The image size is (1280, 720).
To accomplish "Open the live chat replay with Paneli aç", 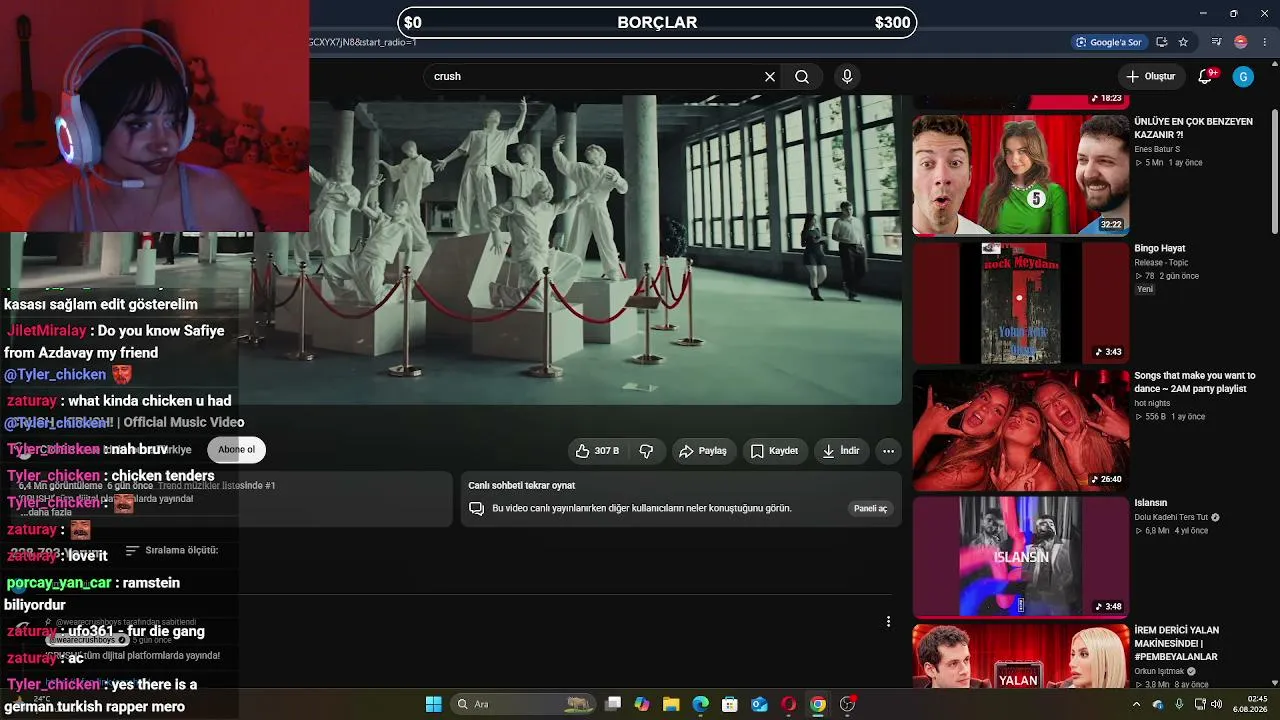I will click(x=870, y=508).
